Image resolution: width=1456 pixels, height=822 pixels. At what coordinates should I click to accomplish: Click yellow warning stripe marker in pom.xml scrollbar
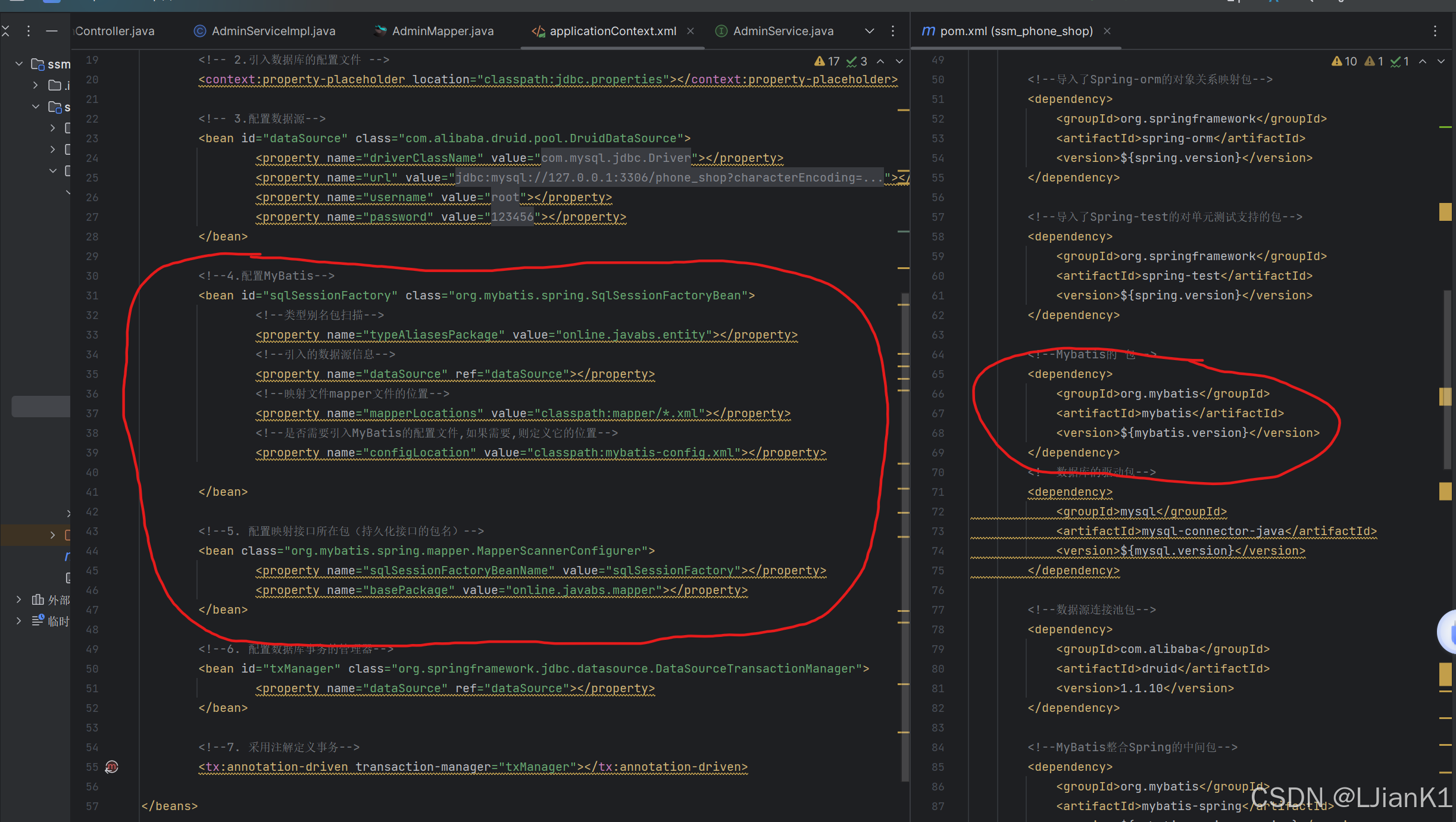click(x=1445, y=211)
